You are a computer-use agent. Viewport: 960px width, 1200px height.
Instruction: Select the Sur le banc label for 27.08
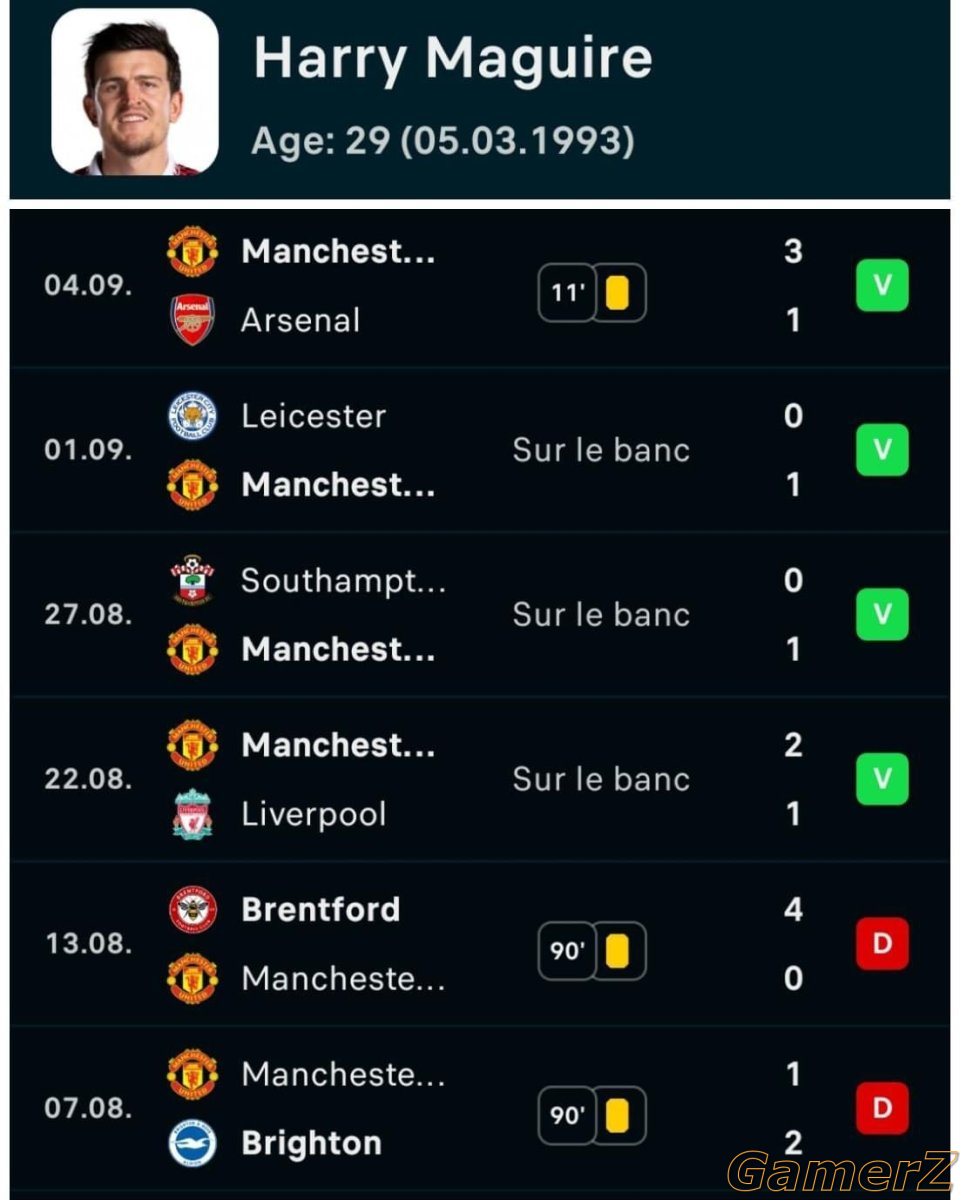point(601,614)
